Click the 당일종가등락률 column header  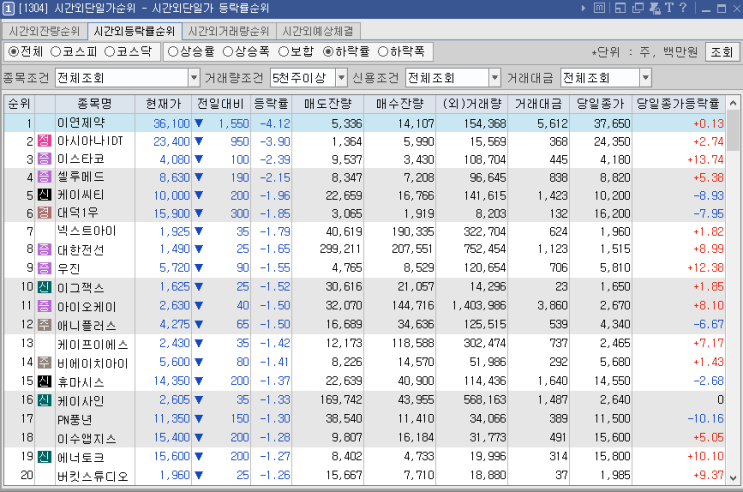pos(678,103)
